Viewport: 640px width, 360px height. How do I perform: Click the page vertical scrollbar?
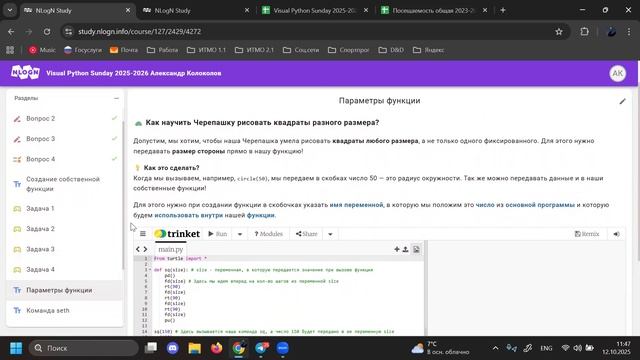pos(638,161)
